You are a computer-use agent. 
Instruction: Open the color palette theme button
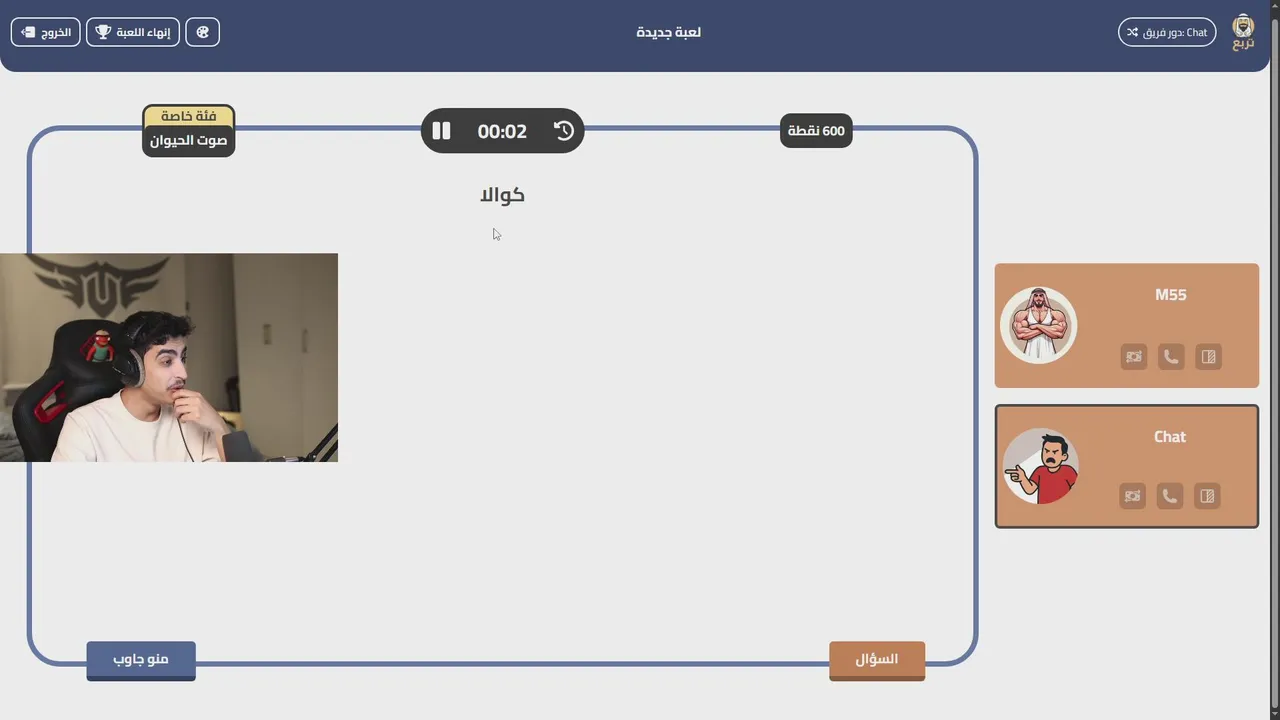point(202,32)
